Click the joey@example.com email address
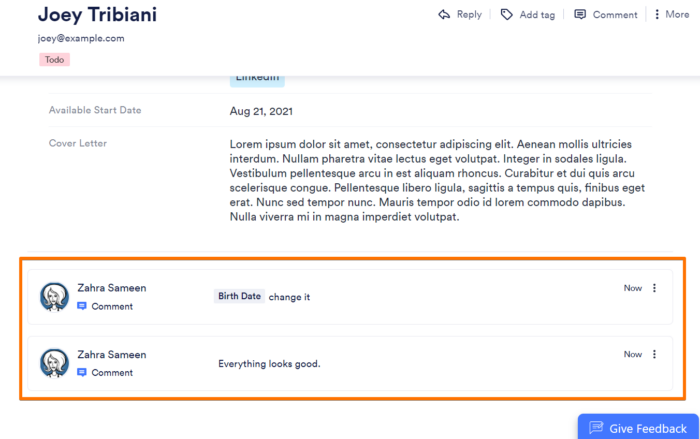700x439 pixels. click(81, 38)
